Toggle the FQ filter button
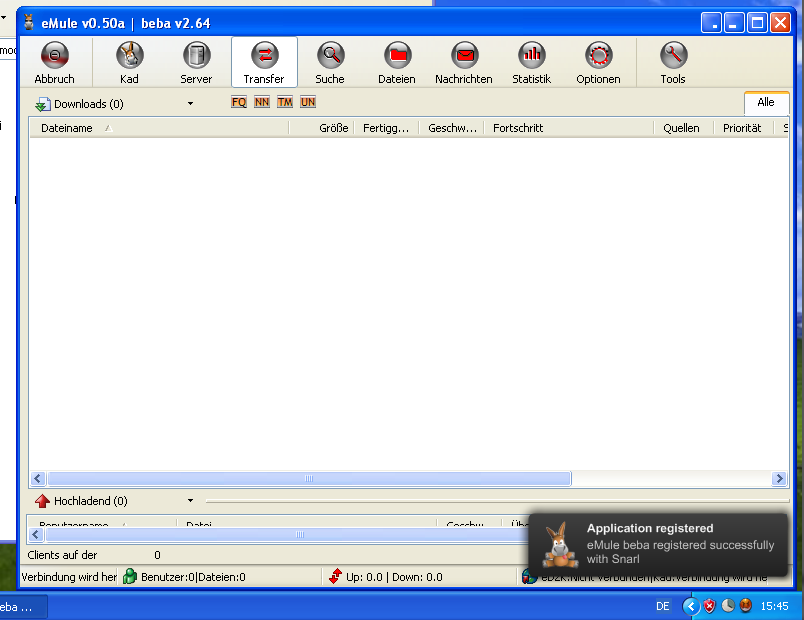Viewport: 804px width, 620px height. click(x=239, y=102)
